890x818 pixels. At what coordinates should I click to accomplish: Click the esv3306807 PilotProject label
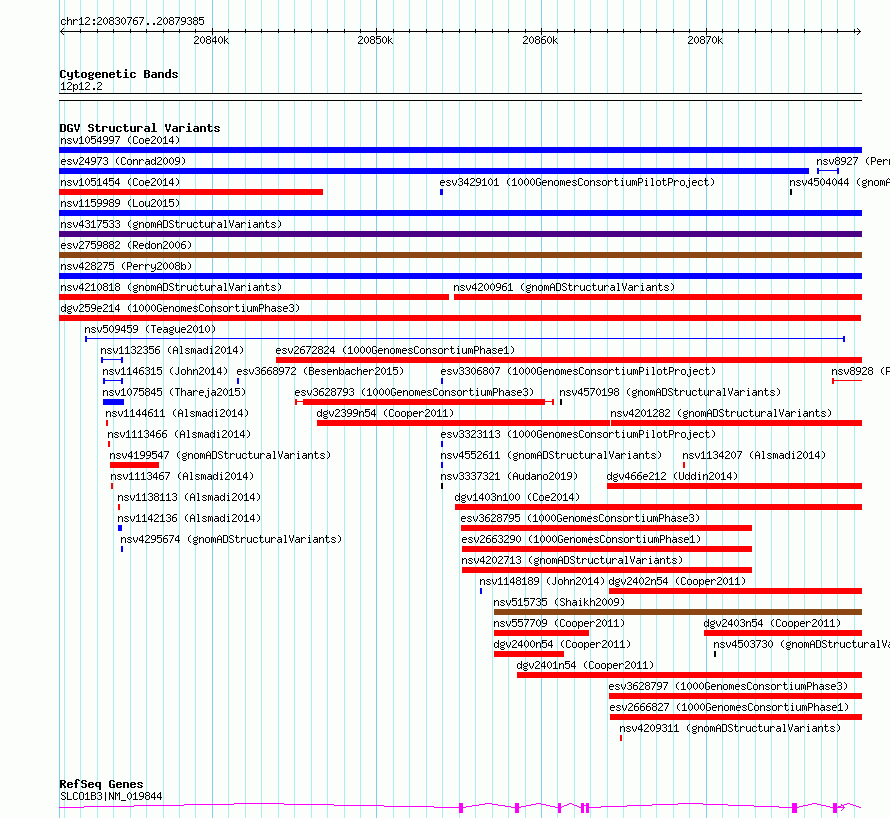click(x=578, y=371)
